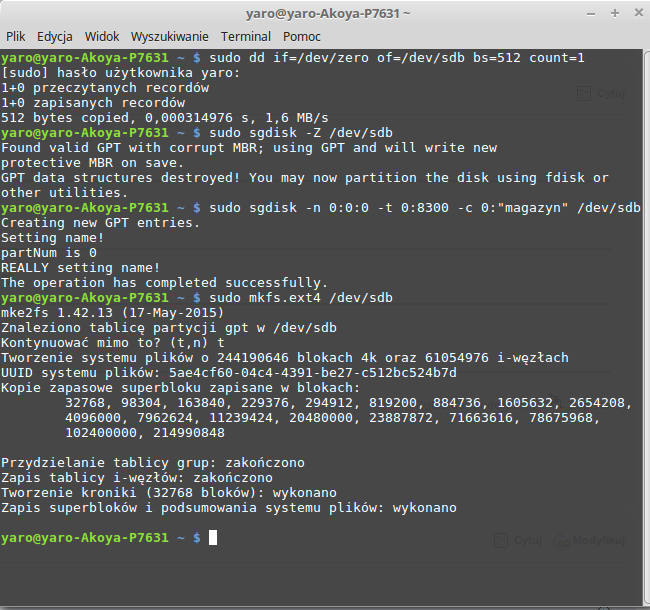The image size is (650, 610).
Task: Click 'Znaleziono tablicę partycji gpt' line
Action: point(169,328)
